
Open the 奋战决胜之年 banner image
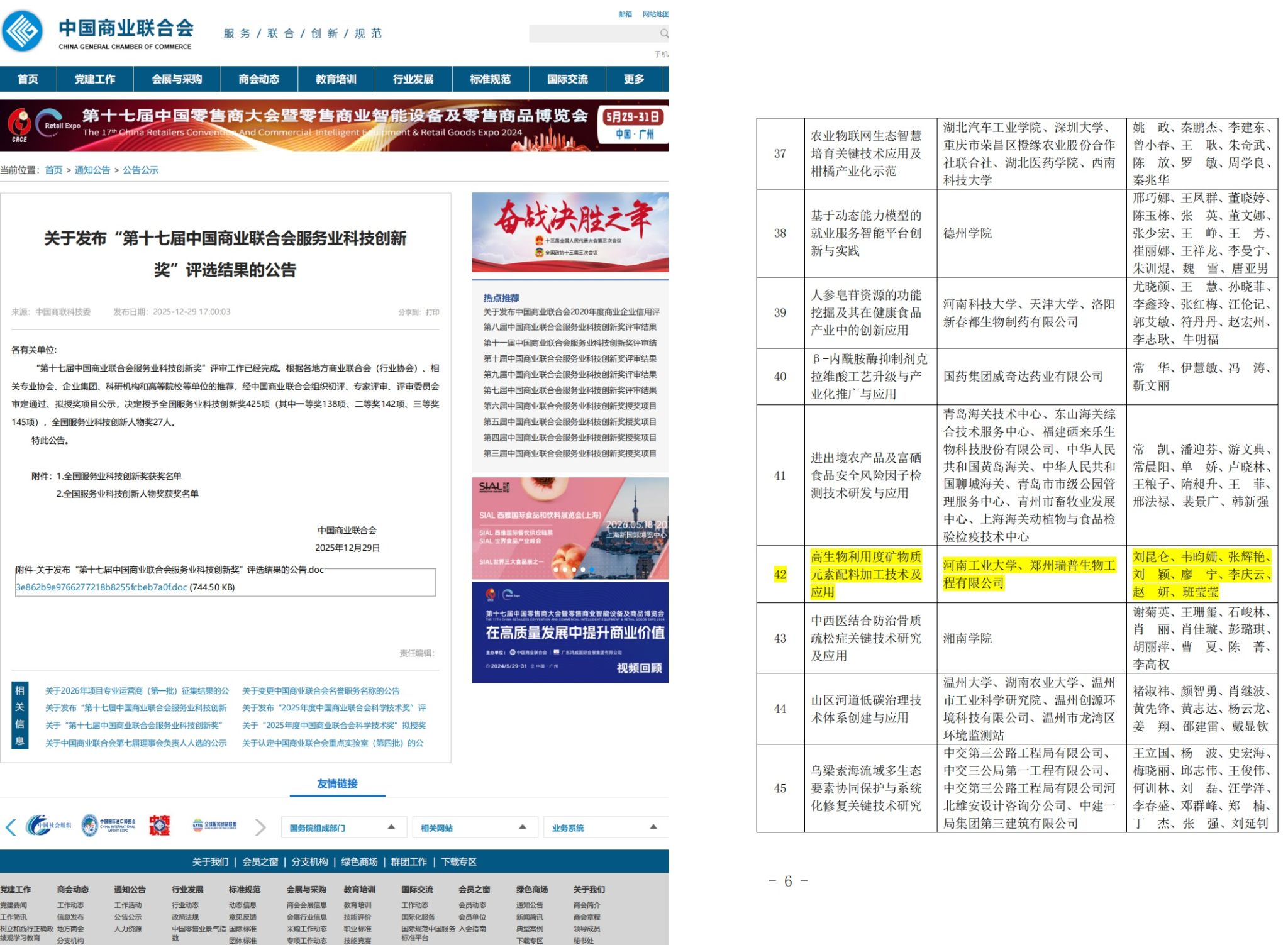(x=570, y=232)
